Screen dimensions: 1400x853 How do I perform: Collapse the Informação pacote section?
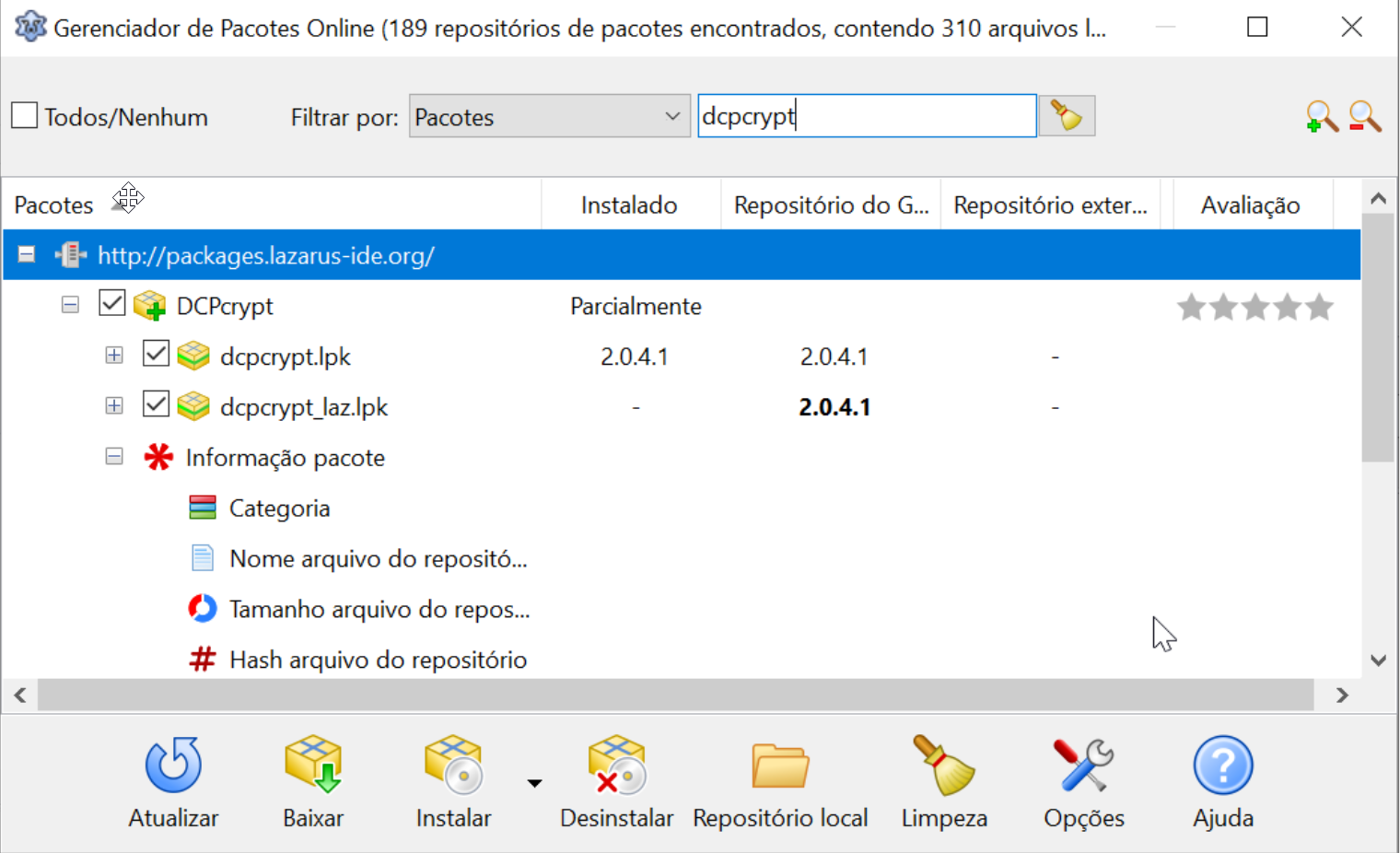(113, 455)
